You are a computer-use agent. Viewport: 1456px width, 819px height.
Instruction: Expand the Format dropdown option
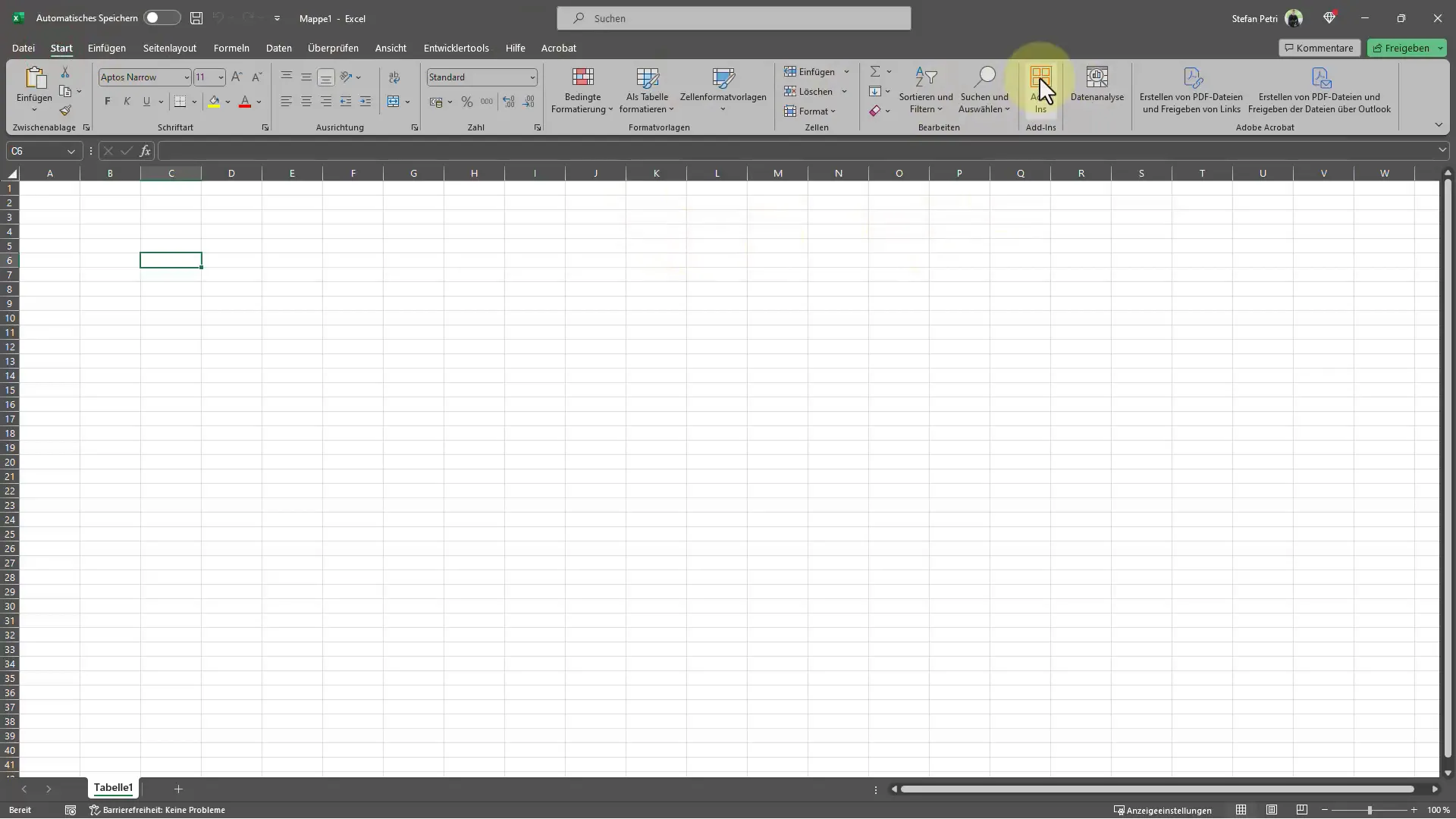[x=815, y=110]
